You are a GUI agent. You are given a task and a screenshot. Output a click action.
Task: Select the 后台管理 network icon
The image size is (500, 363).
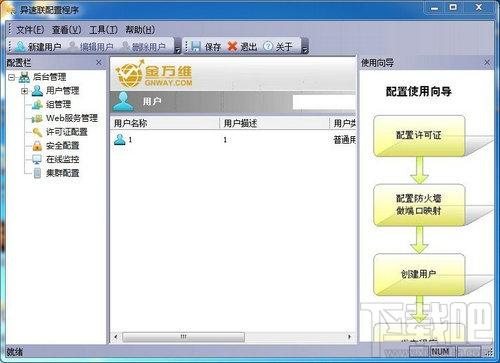click(x=24, y=77)
